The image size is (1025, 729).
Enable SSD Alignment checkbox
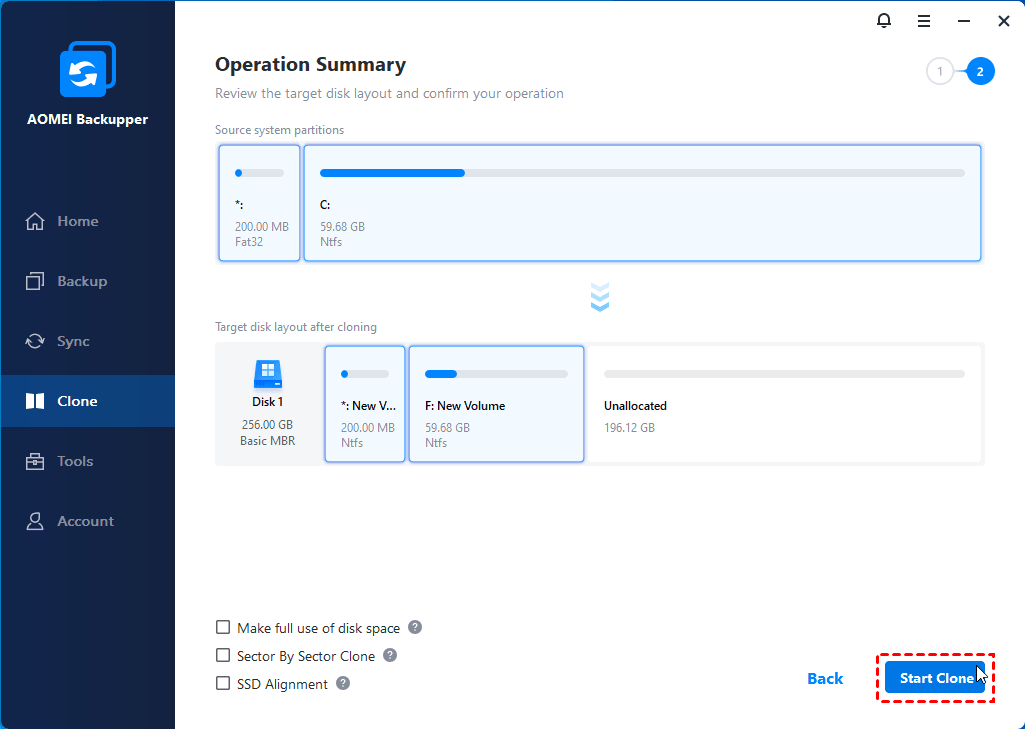click(223, 683)
